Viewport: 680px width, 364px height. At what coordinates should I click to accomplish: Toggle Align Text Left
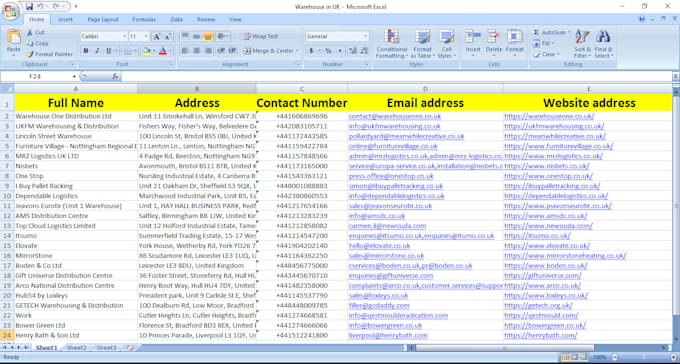185,51
